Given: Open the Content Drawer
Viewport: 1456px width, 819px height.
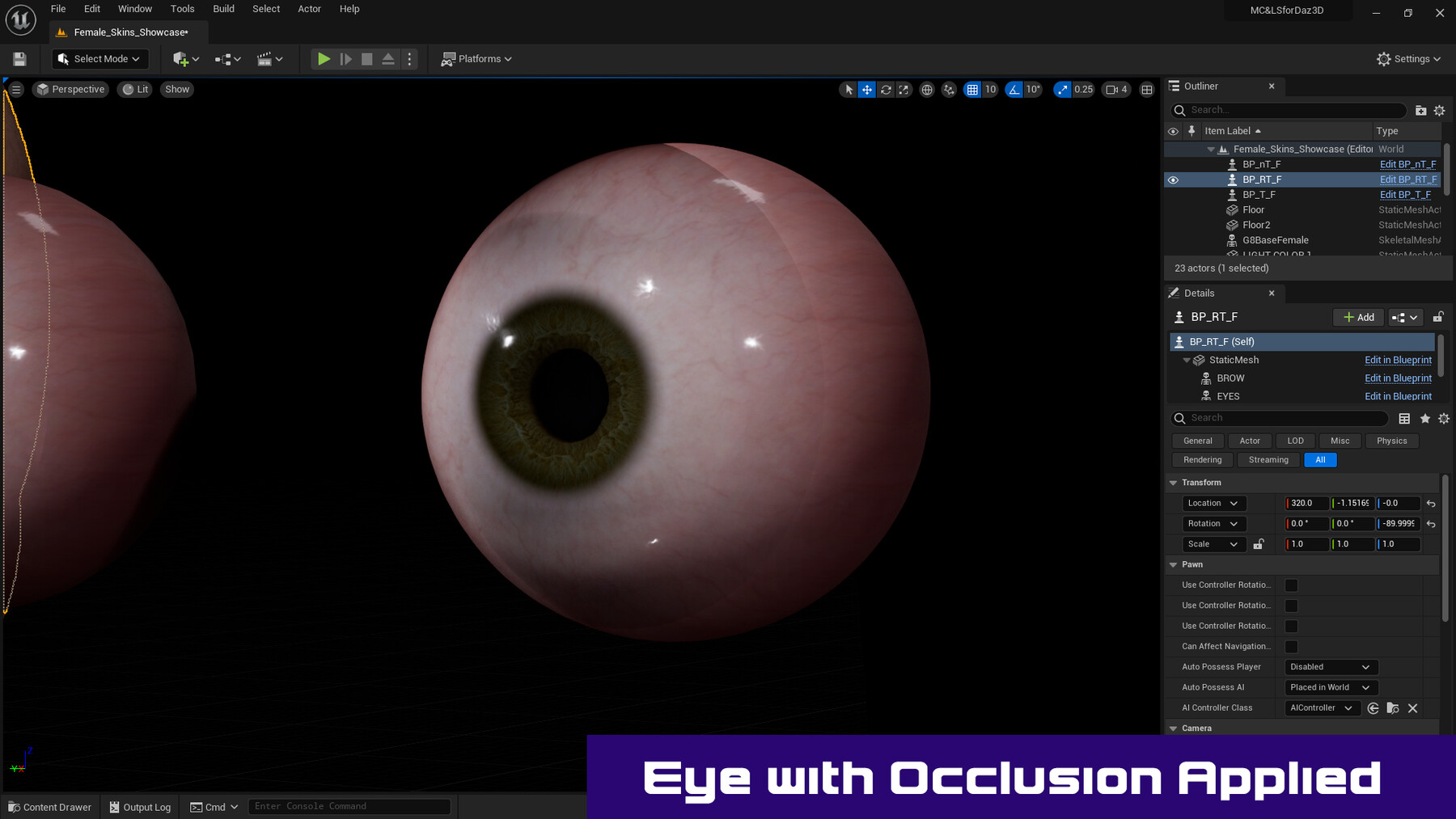Looking at the screenshot, I should point(49,806).
